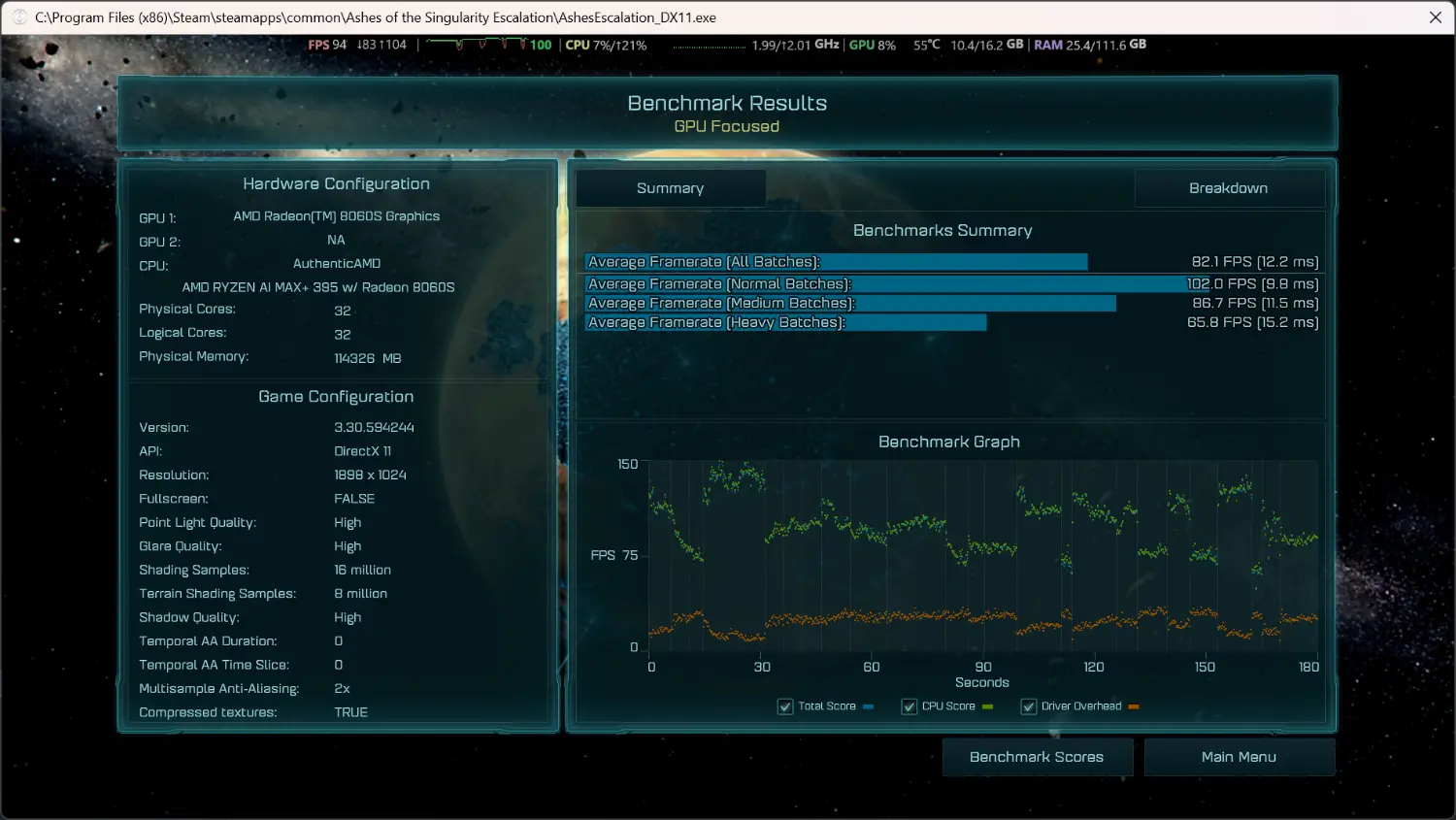This screenshot has height=820, width=1456.
Task: Click AMD Radeon(TM) 8060S Graphics value
Action: (336, 216)
